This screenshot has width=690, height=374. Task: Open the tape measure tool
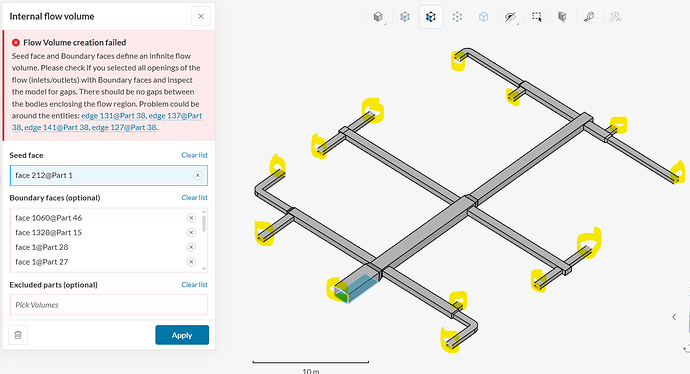tap(588, 17)
